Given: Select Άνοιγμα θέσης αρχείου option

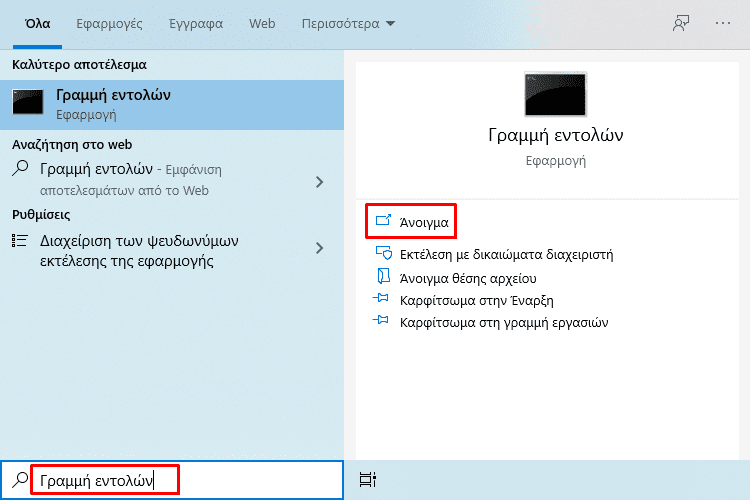Looking at the screenshot, I should [468, 278].
